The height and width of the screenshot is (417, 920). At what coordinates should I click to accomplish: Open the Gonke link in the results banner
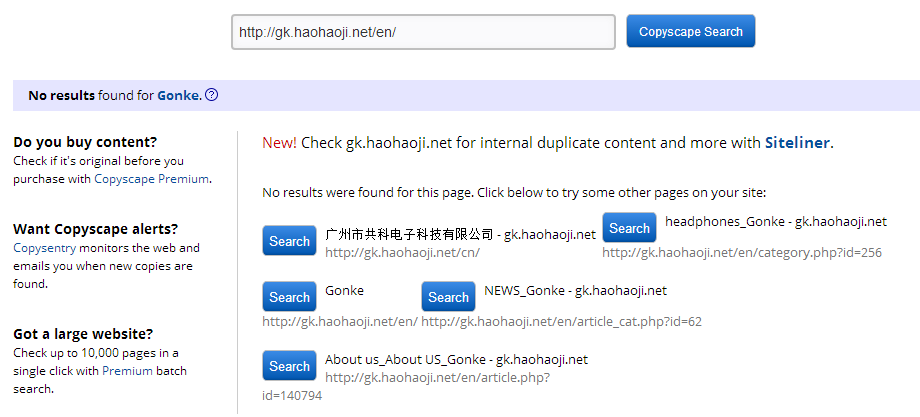[x=178, y=95]
